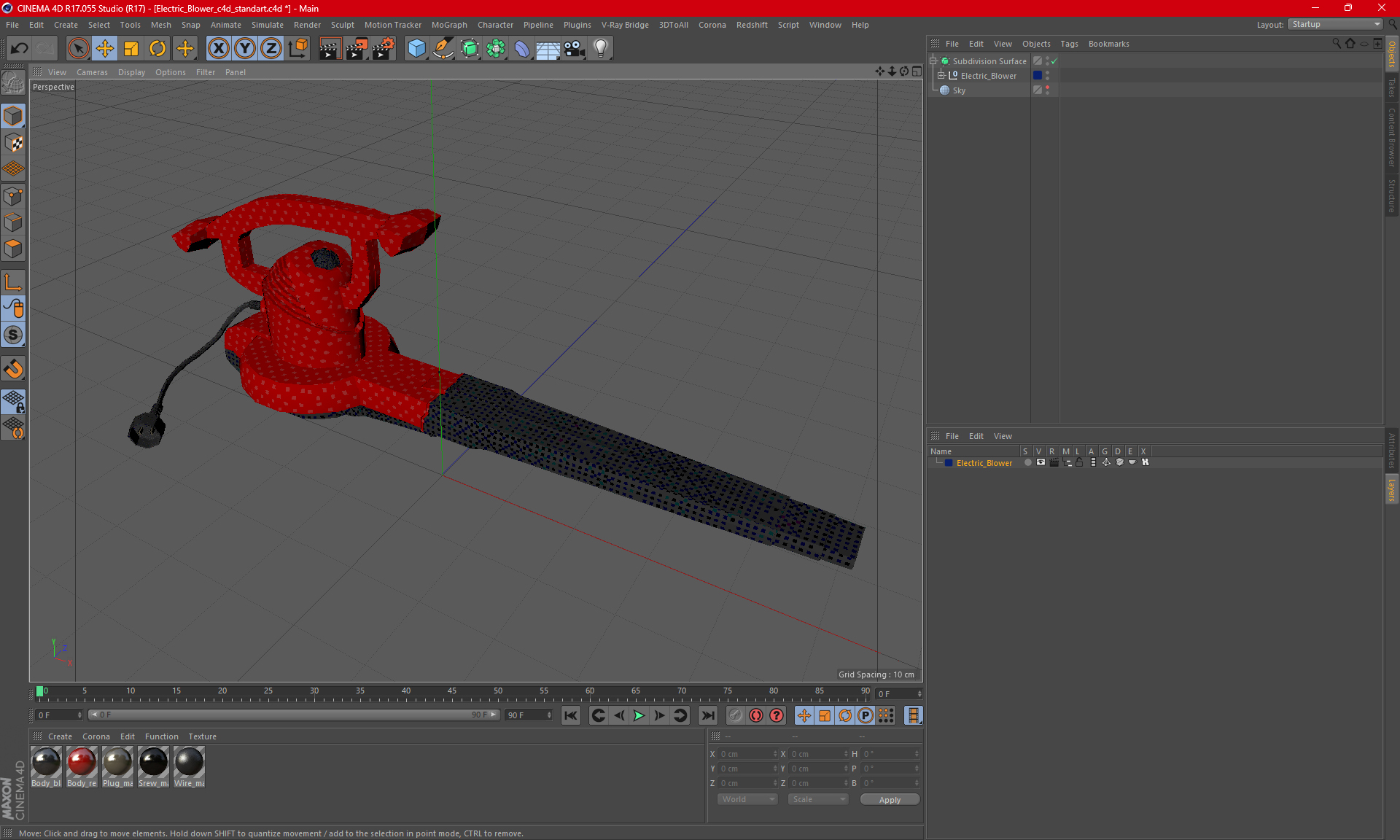This screenshot has height=840, width=1400.
Task: Add a Cube primitive object
Action: 416,48
